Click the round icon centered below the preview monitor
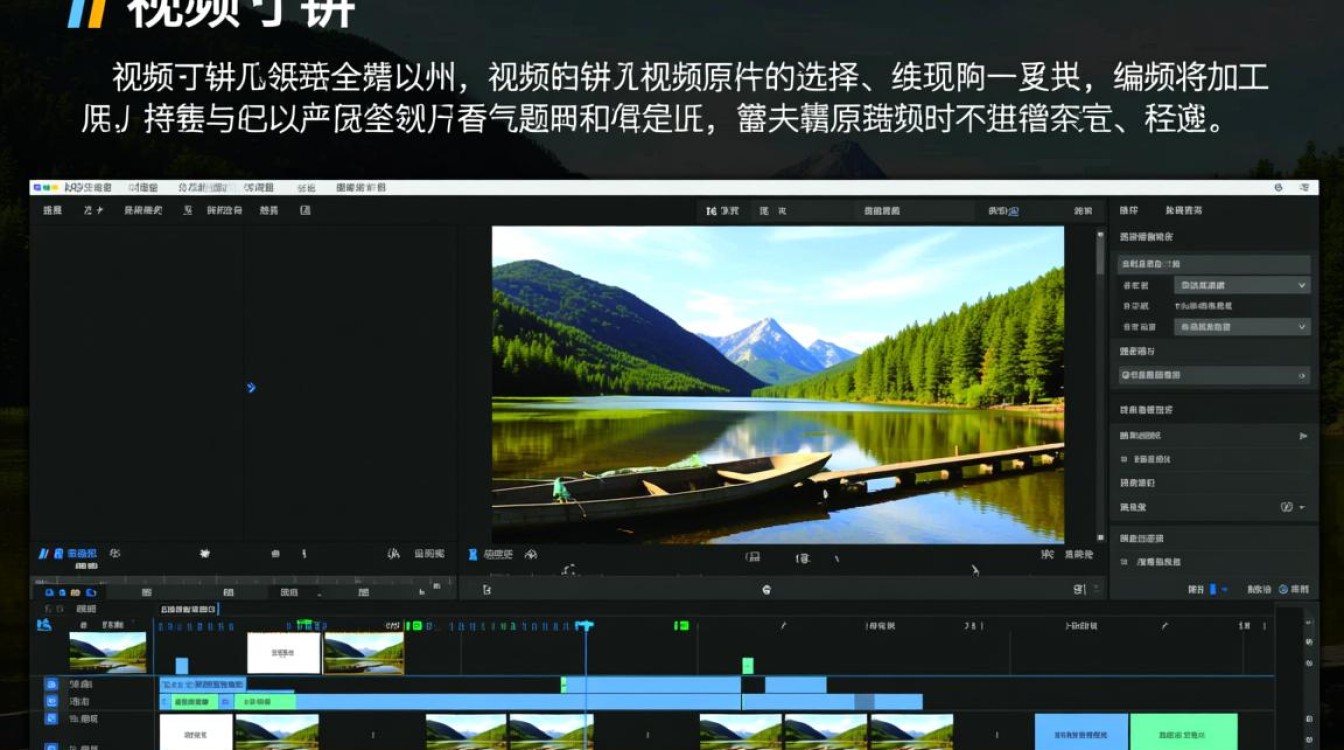The width and height of the screenshot is (1344, 750). [766, 590]
